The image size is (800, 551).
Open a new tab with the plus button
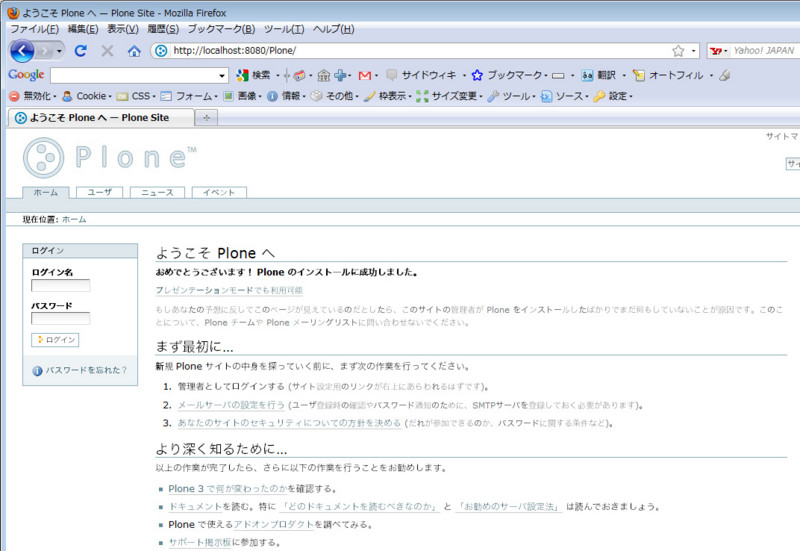point(207,118)
